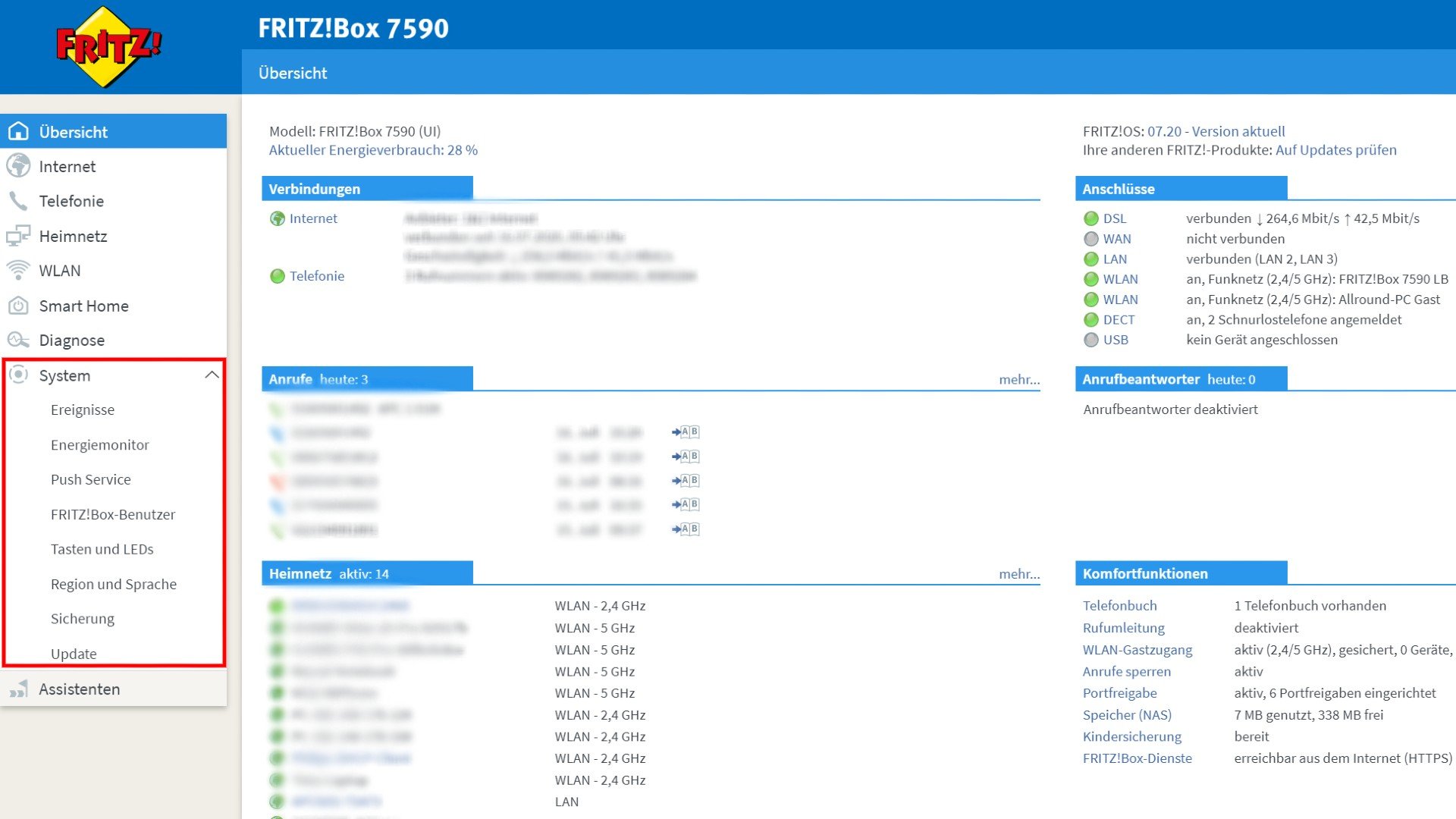The height and width of the screenshot is (819, 1456).
Task: Open the Telefonie link under Verbindungen
Action: point(317,276)
